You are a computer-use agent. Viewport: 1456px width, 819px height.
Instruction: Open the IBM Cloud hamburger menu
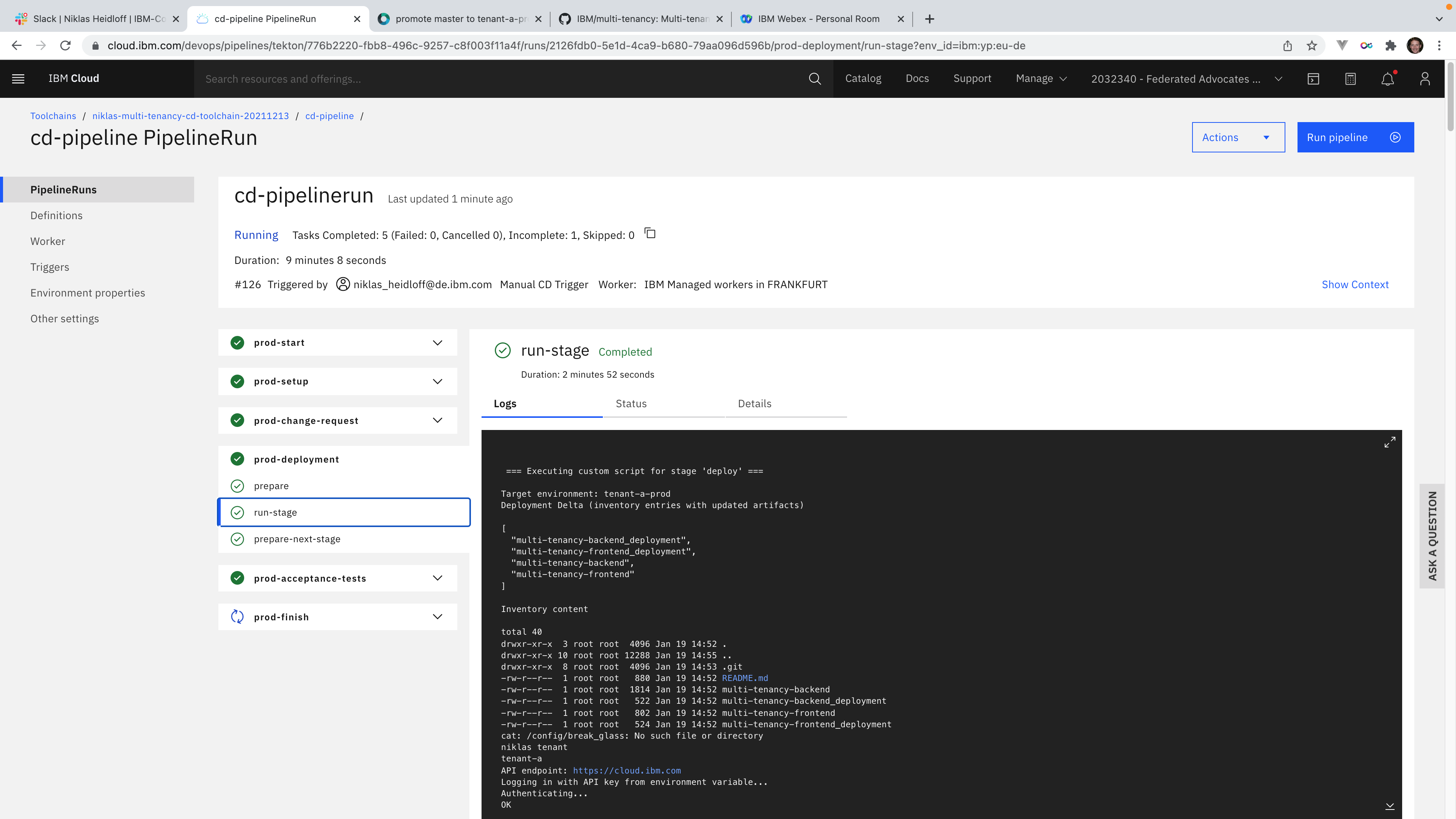click(x=18, y=78)
